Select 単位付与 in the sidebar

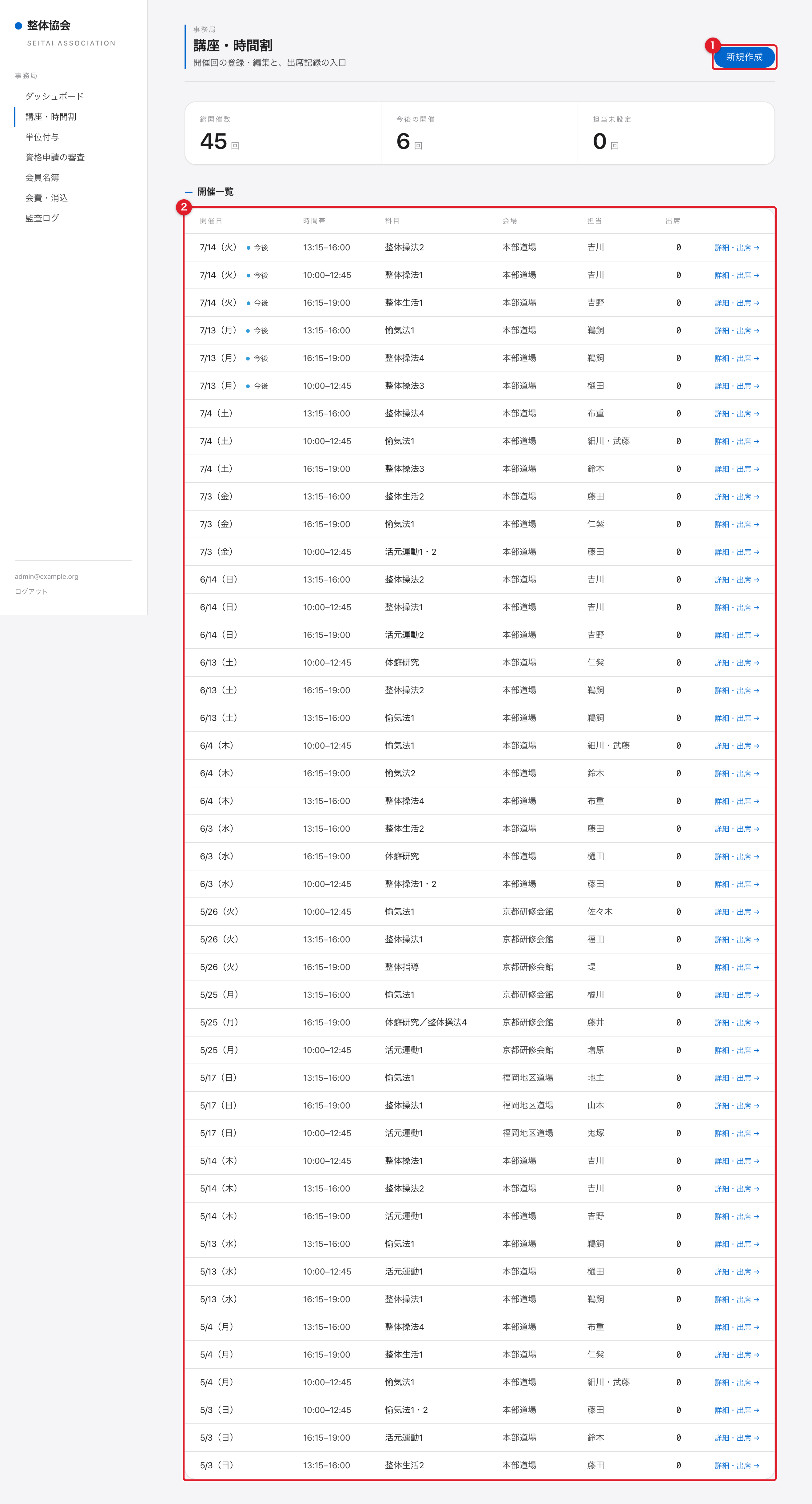click(x=42, y=137)
